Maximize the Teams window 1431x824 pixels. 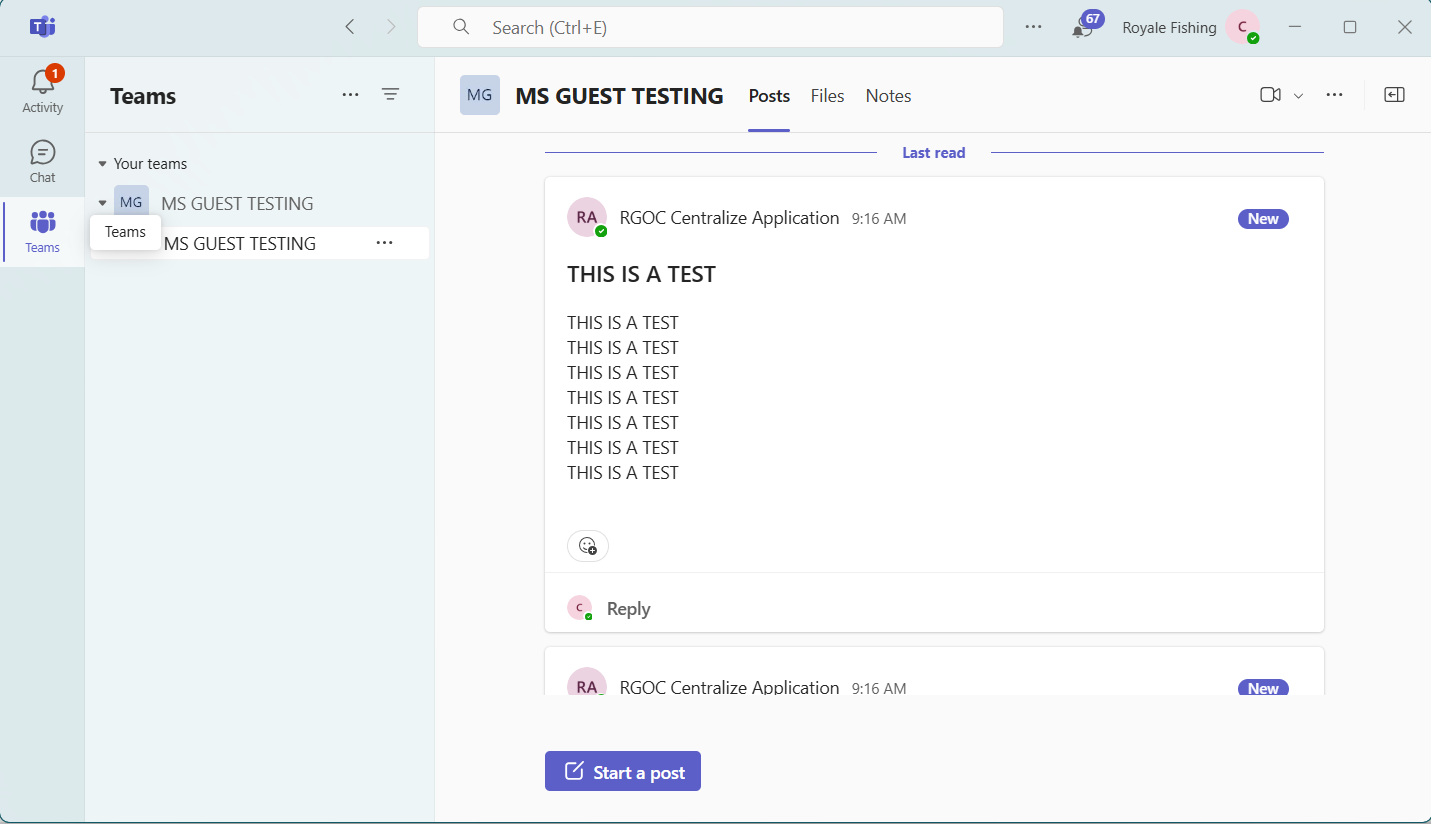click(x=1350, y=27)
